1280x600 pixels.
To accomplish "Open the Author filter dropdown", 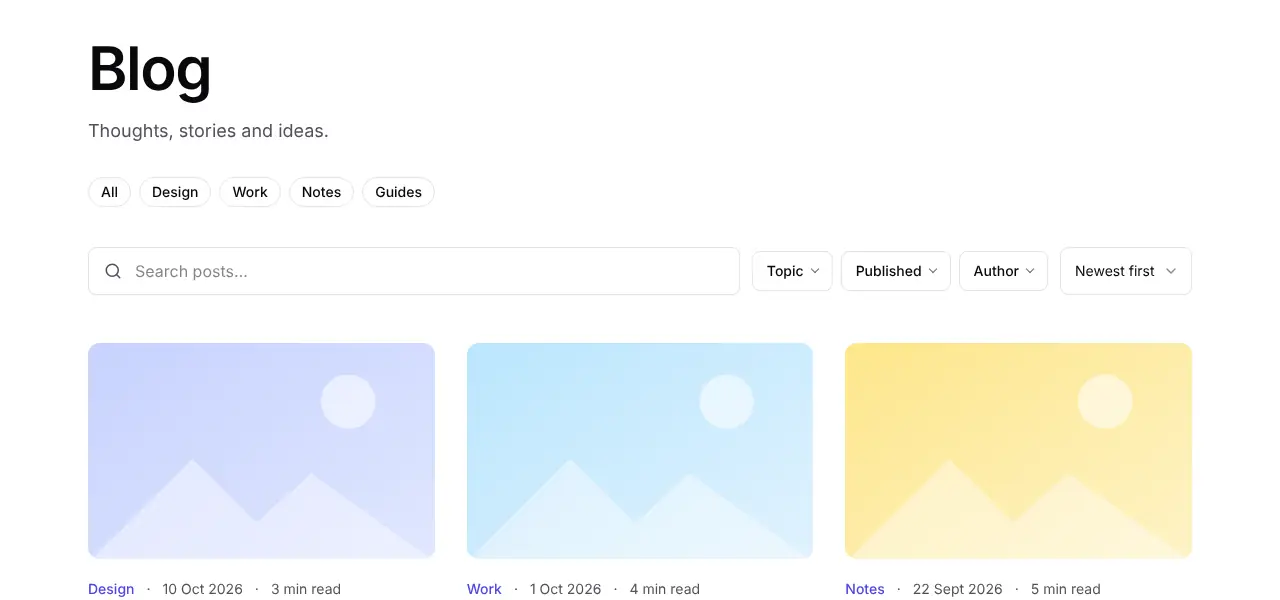I will pos(1003,271).
